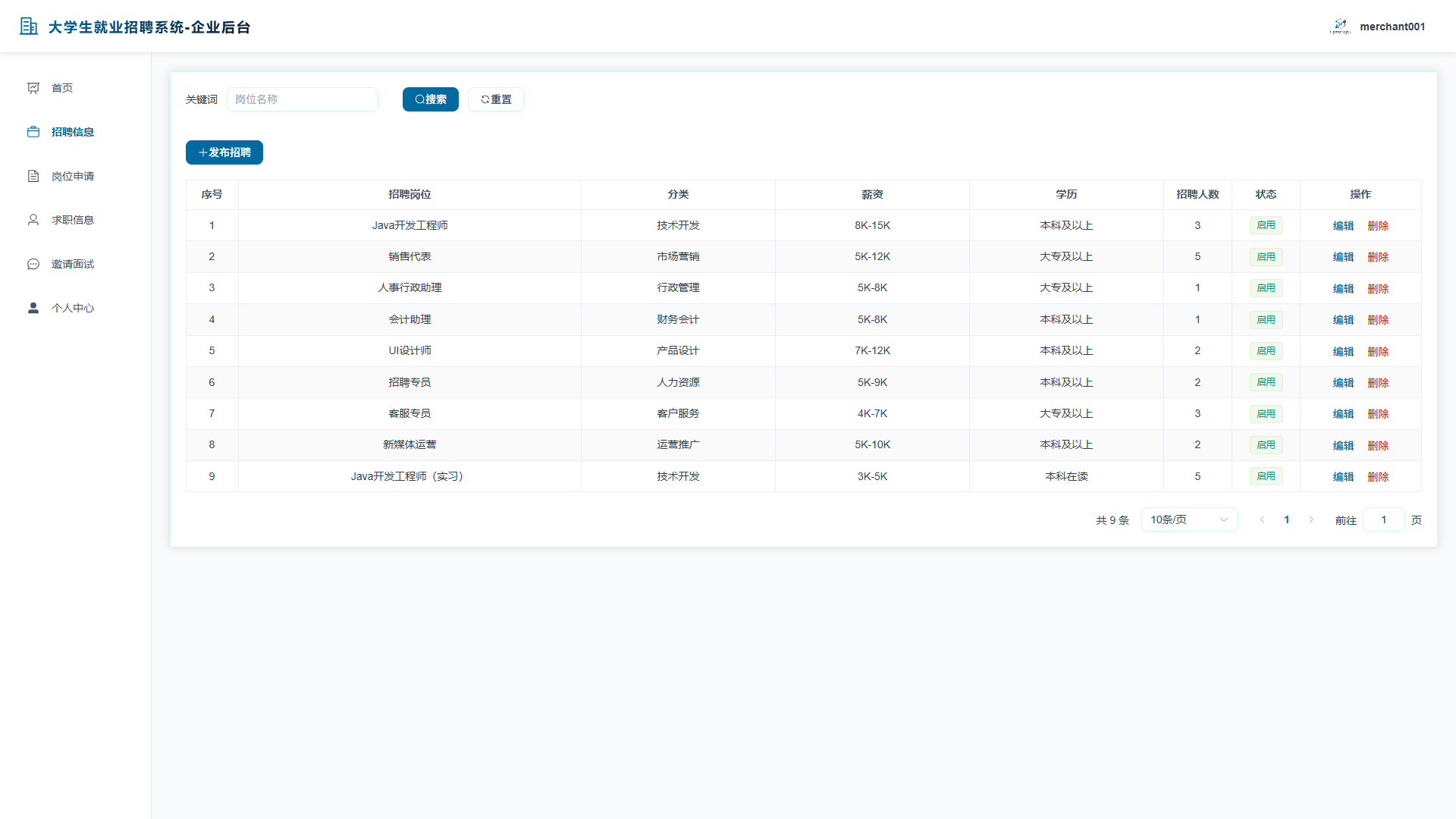
Task: Click the 发布招聘 button
Action: pos(224,152)
